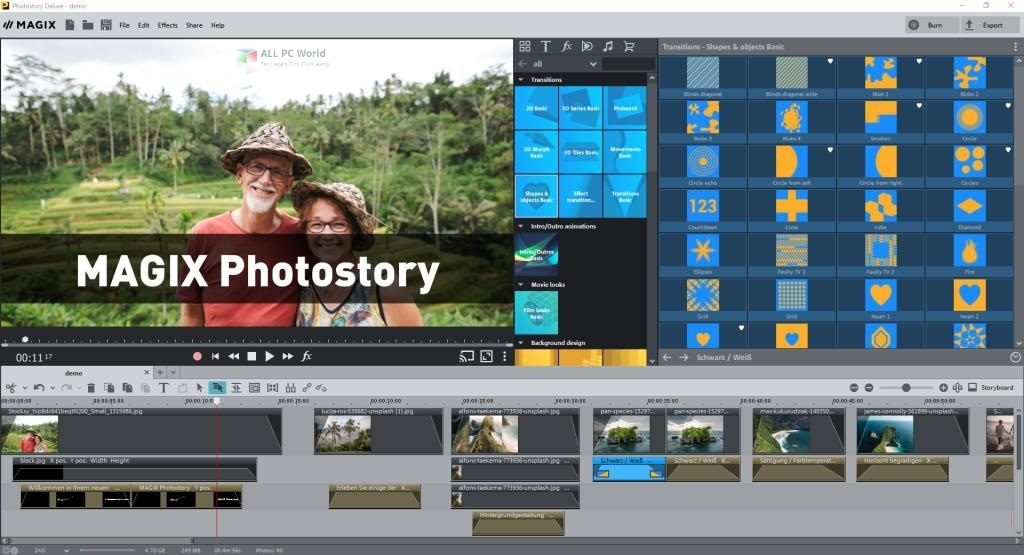The height and width of the screenshot is (555, 1024).
Task: Open the store shopping cart tab
Action: click(629, 46)
